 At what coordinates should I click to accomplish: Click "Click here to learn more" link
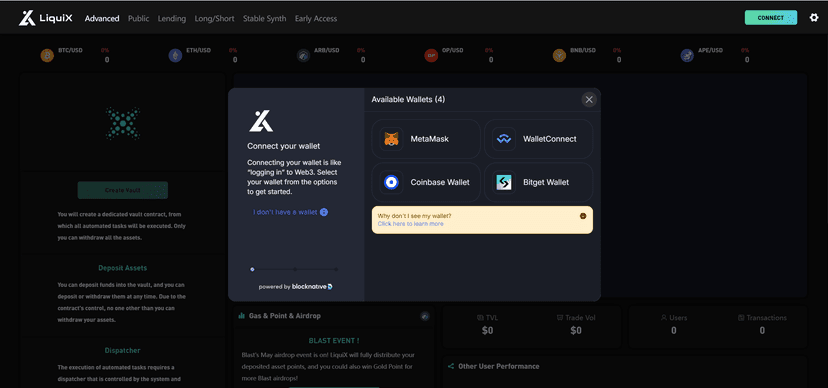tap(410, 224)
